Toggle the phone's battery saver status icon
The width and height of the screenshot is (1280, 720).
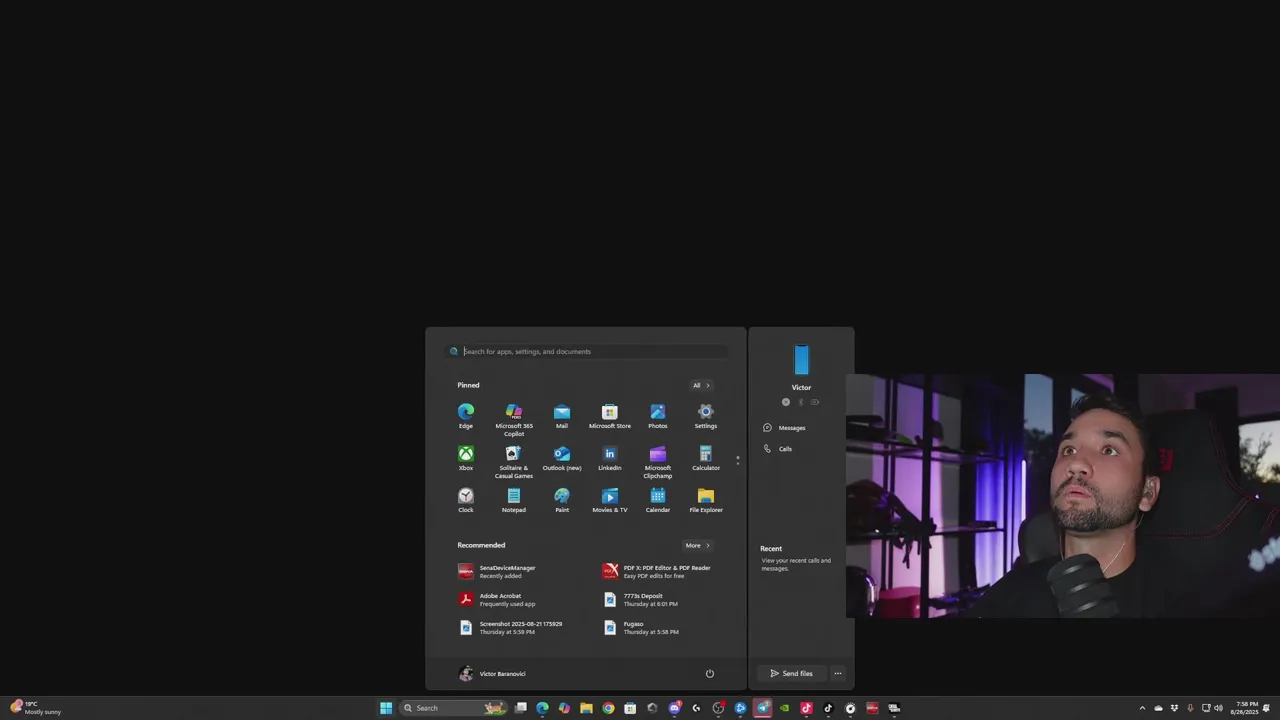[815, 402]
